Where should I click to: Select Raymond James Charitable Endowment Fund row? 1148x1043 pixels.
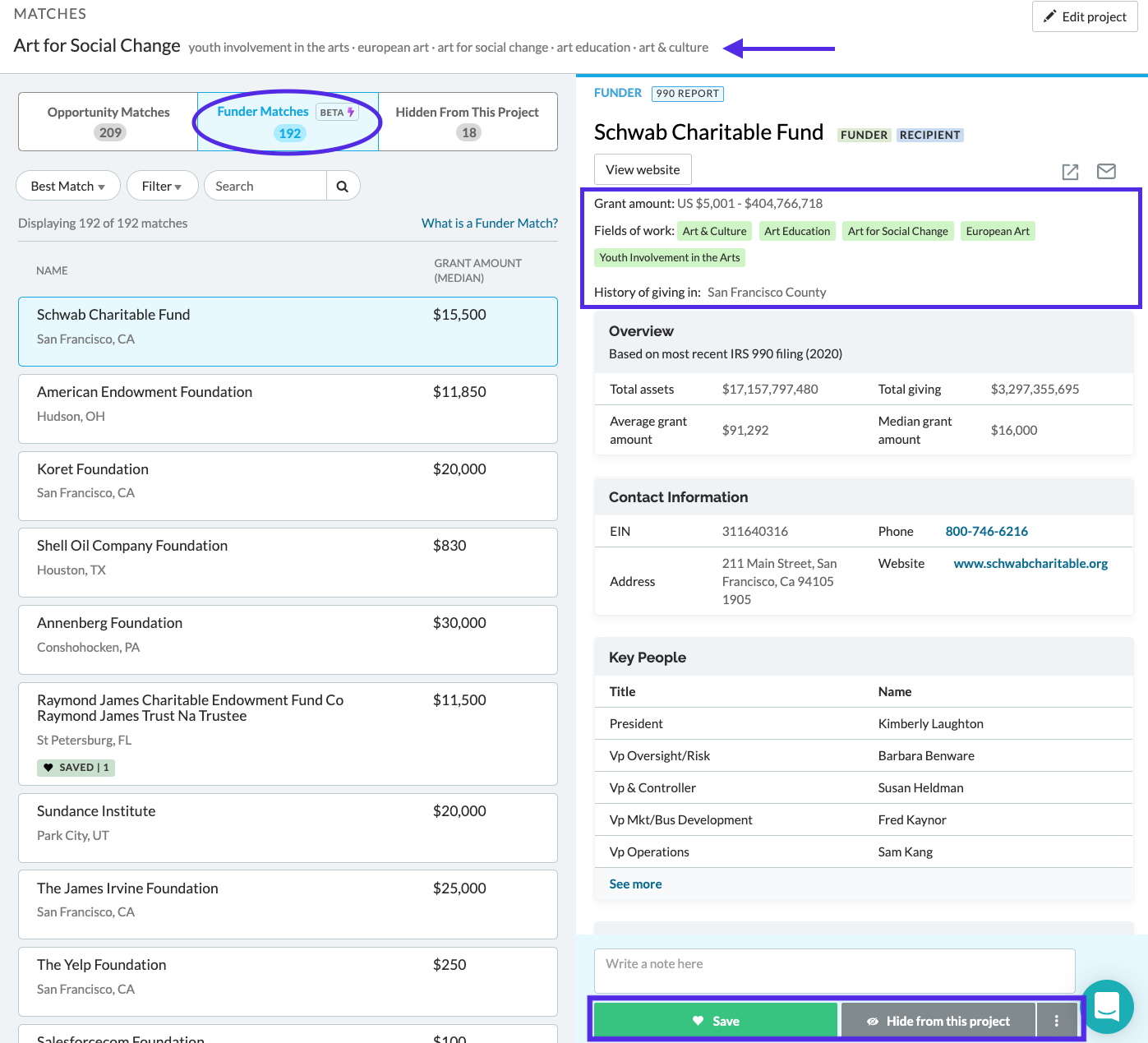(288, 733)
